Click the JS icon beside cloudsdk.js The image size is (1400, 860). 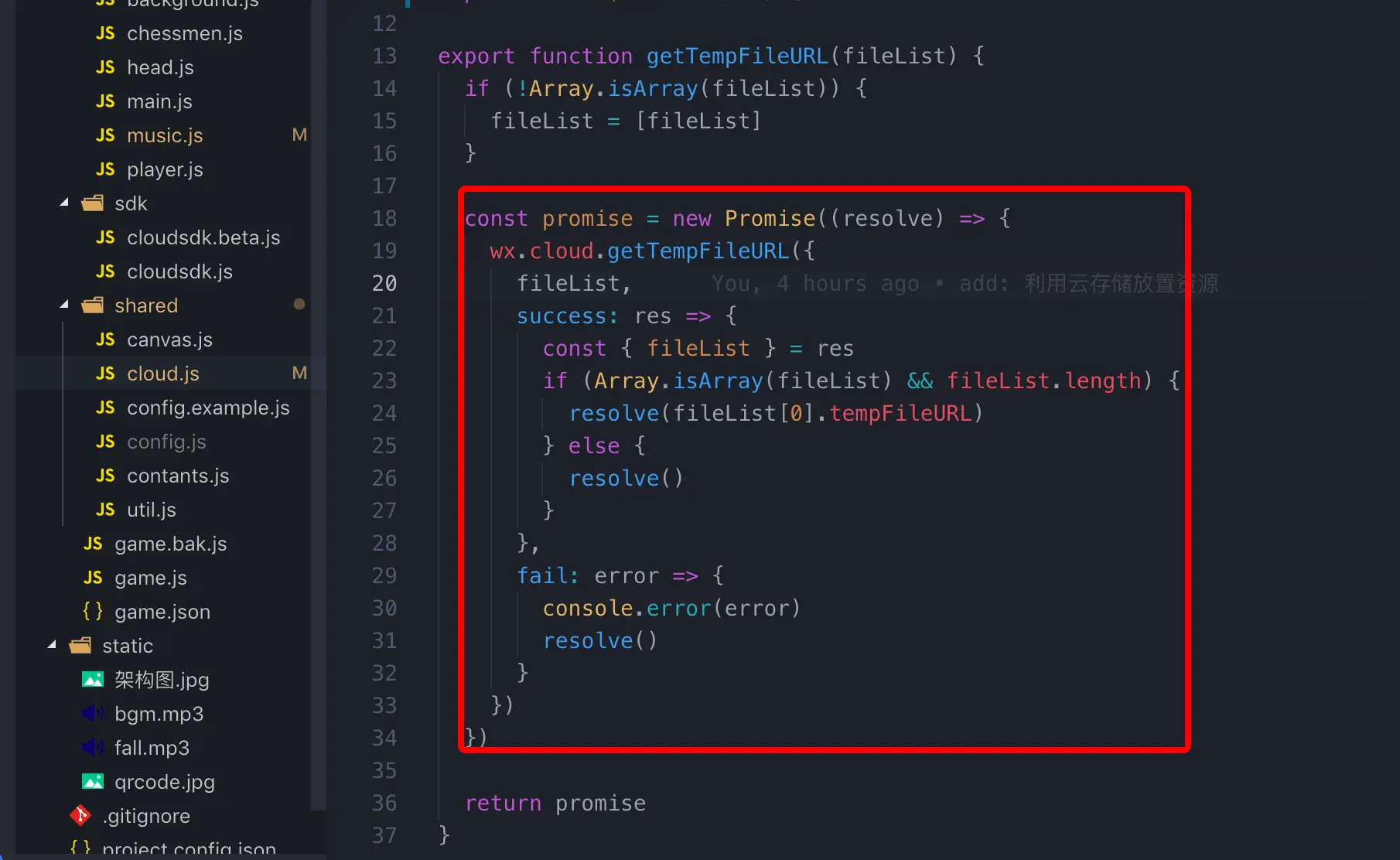point(105,271)
